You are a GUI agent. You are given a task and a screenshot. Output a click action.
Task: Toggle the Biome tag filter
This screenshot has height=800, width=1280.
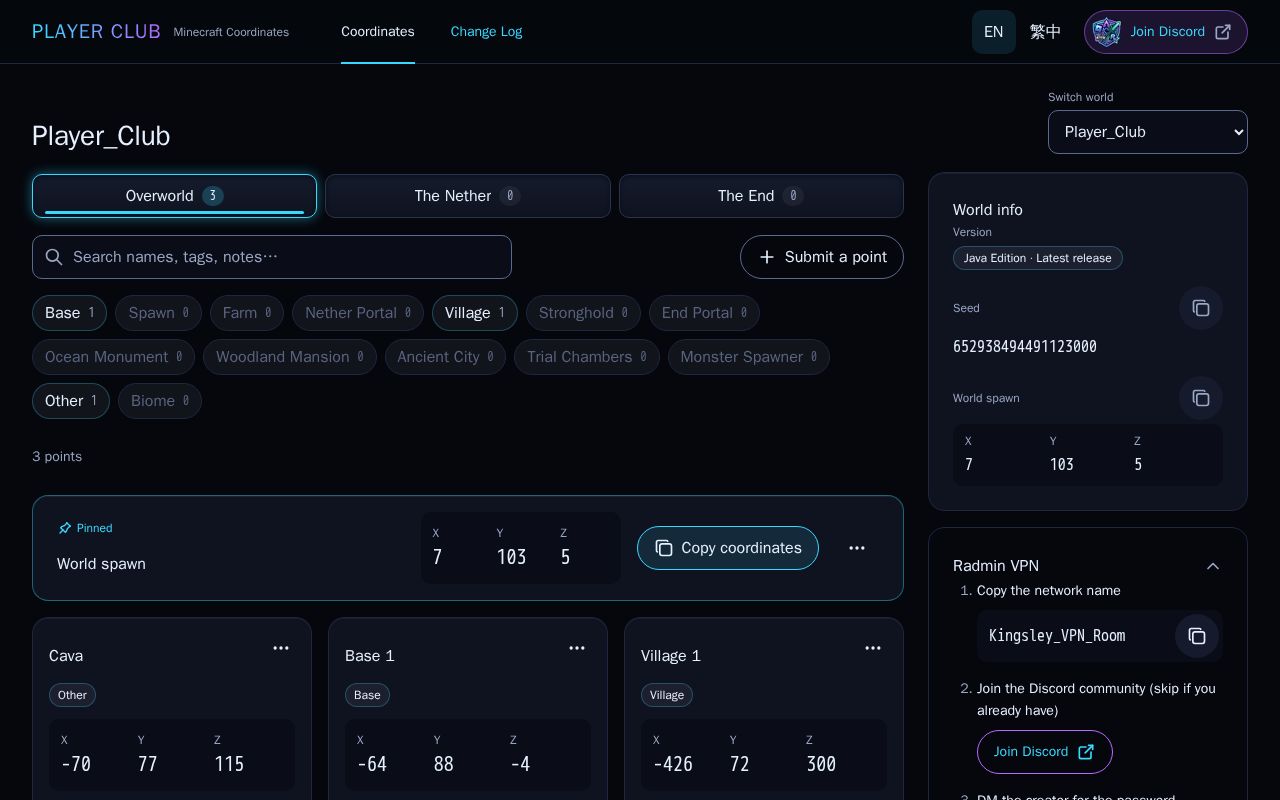coord(160,401)
